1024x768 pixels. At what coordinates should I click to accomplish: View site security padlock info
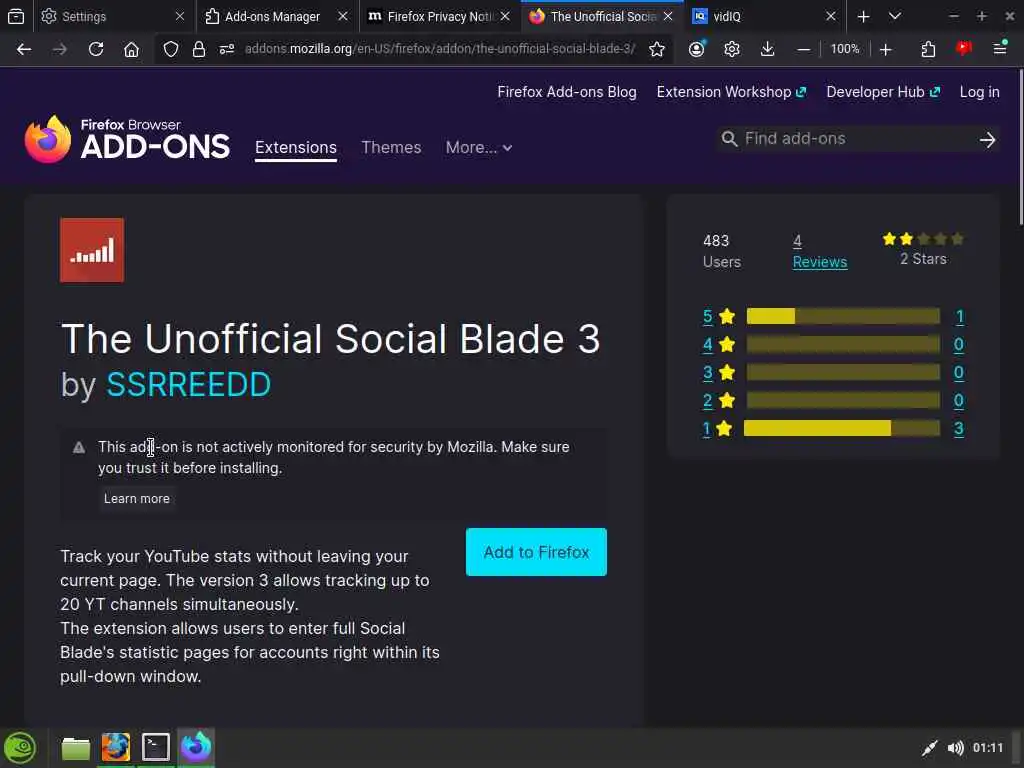click(x=199, y=49)
